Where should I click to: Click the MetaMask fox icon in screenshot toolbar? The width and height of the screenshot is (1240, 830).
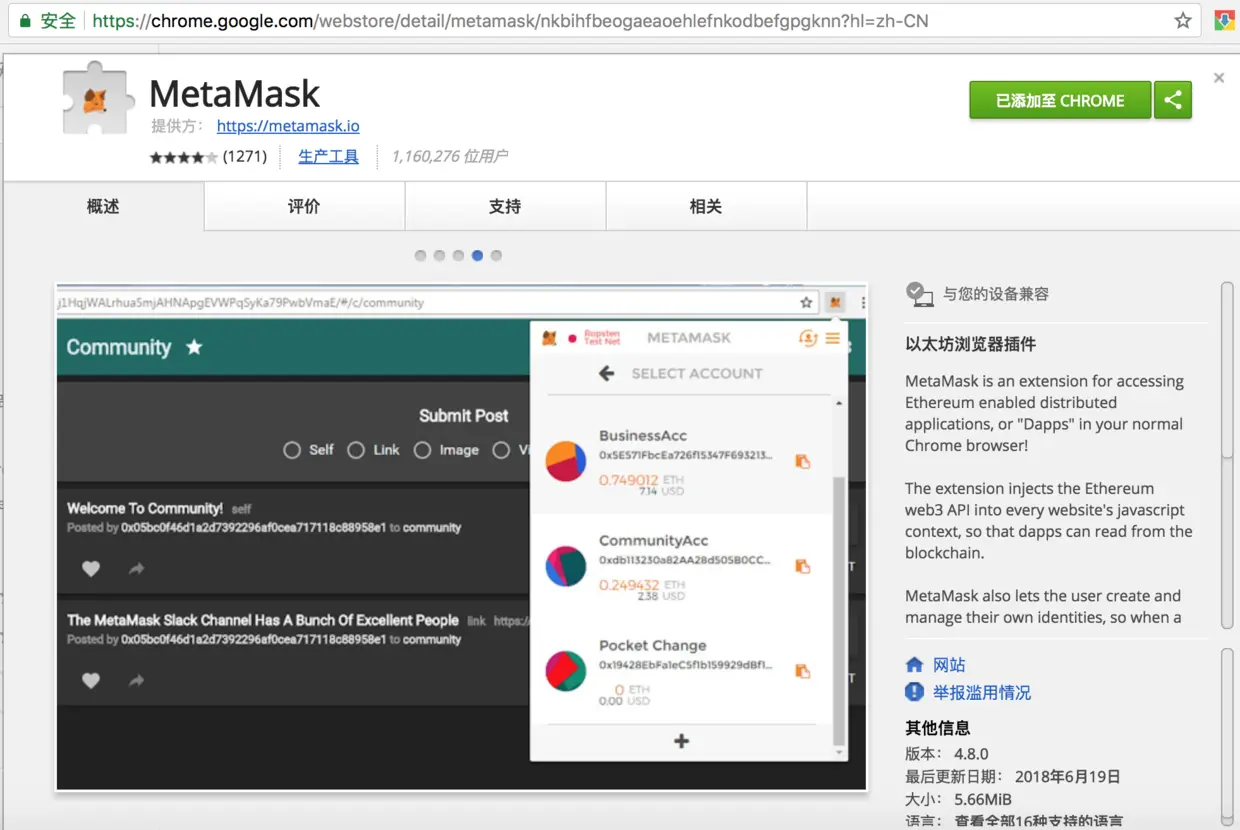click(x=835, y=302)
